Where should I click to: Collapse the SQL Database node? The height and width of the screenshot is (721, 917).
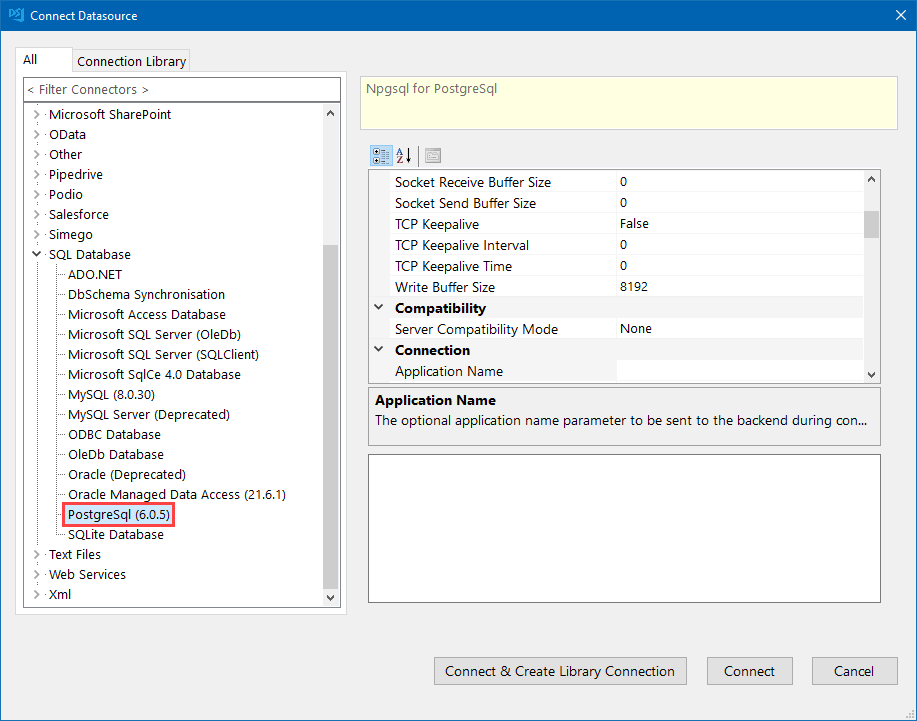click(37, 254)
